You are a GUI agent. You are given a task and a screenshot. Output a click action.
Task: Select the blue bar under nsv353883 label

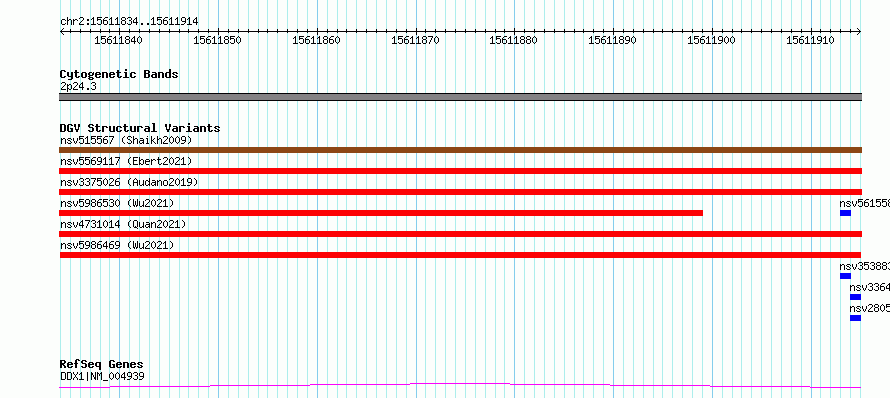pyautogui.click(x=845, y=276)
